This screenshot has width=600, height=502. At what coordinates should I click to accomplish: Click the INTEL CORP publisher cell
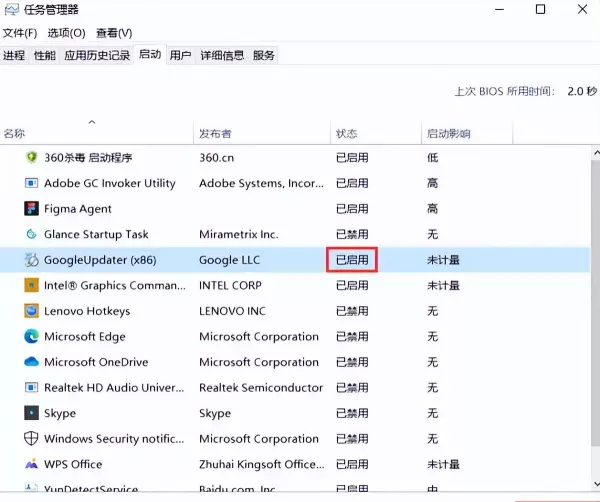230,285
